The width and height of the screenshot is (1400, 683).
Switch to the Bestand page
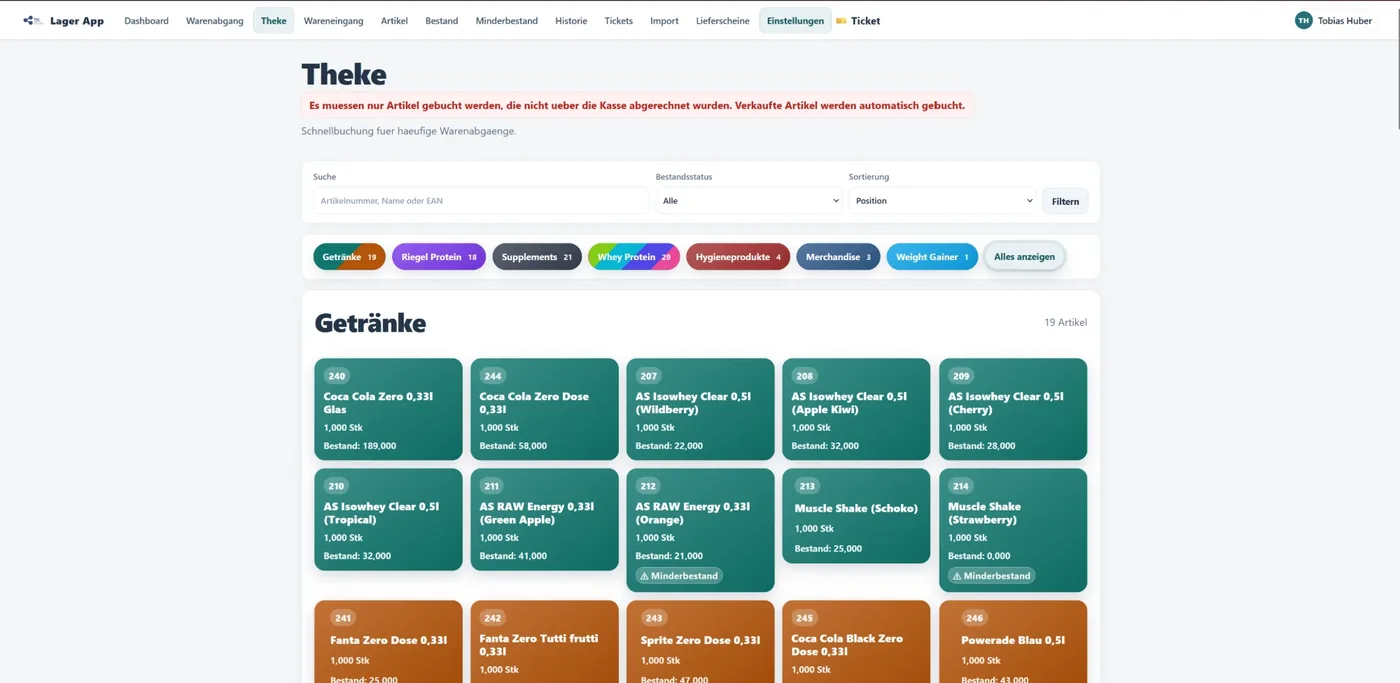click(x=441, y=21)
